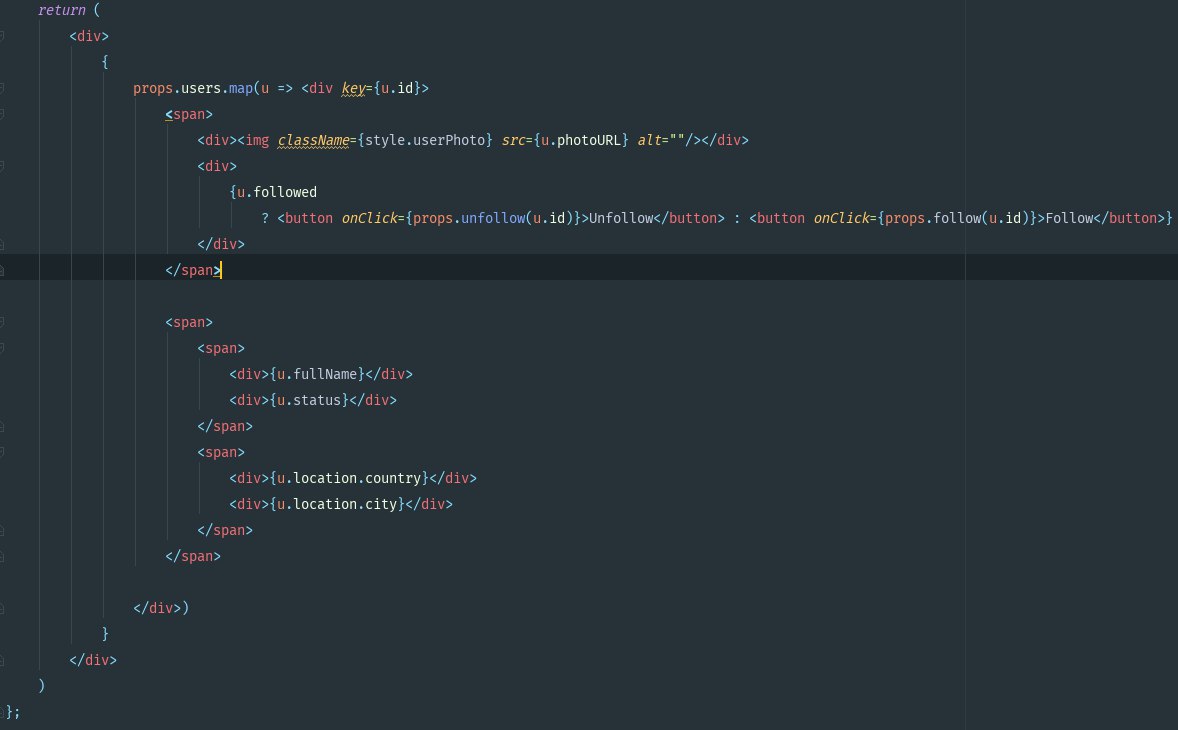The width and height of the screenshot is (1178, 730).
Task: Click 'u.status' inside the div
Action: click(x=309, y=400)
